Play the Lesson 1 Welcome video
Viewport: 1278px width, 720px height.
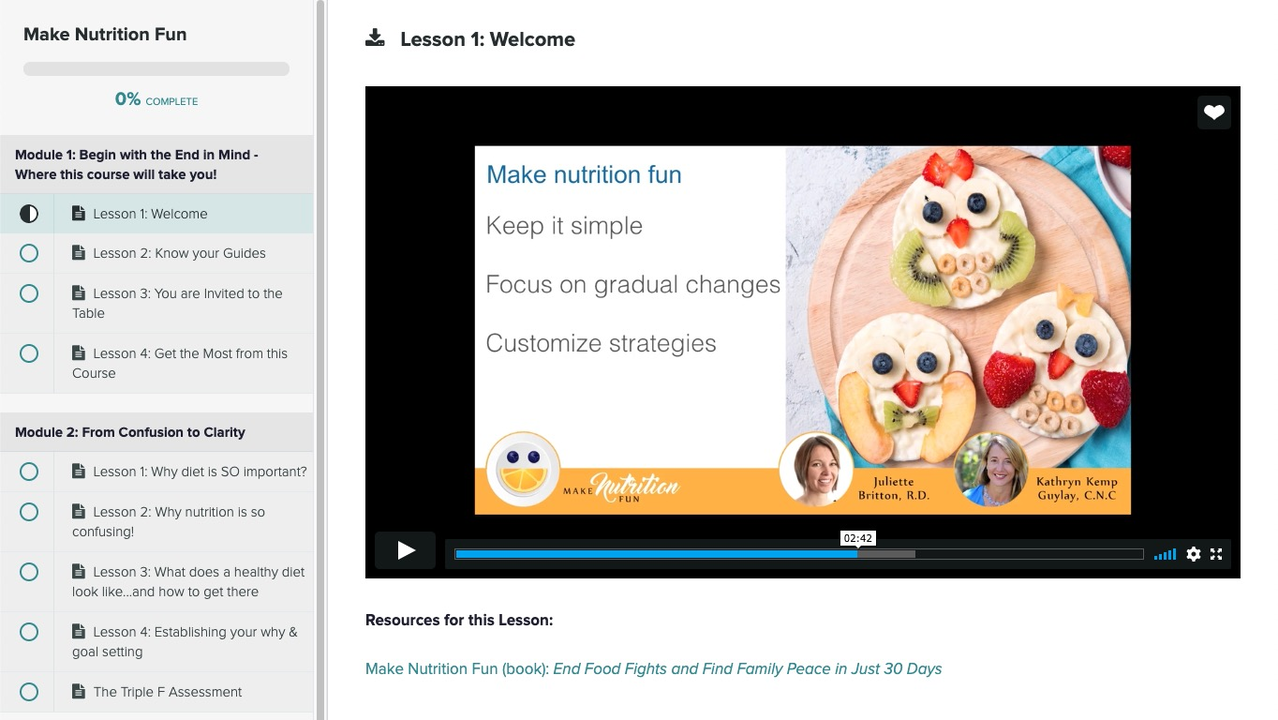405,551
